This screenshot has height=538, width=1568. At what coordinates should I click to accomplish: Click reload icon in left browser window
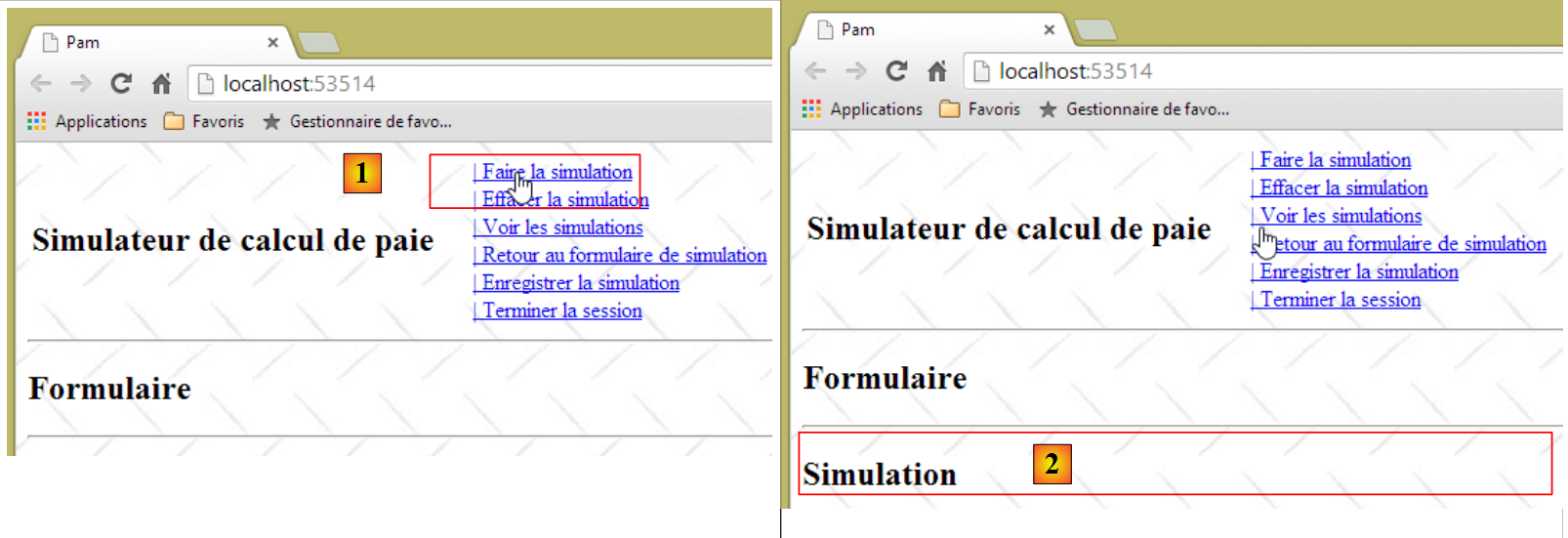(121, 84)
